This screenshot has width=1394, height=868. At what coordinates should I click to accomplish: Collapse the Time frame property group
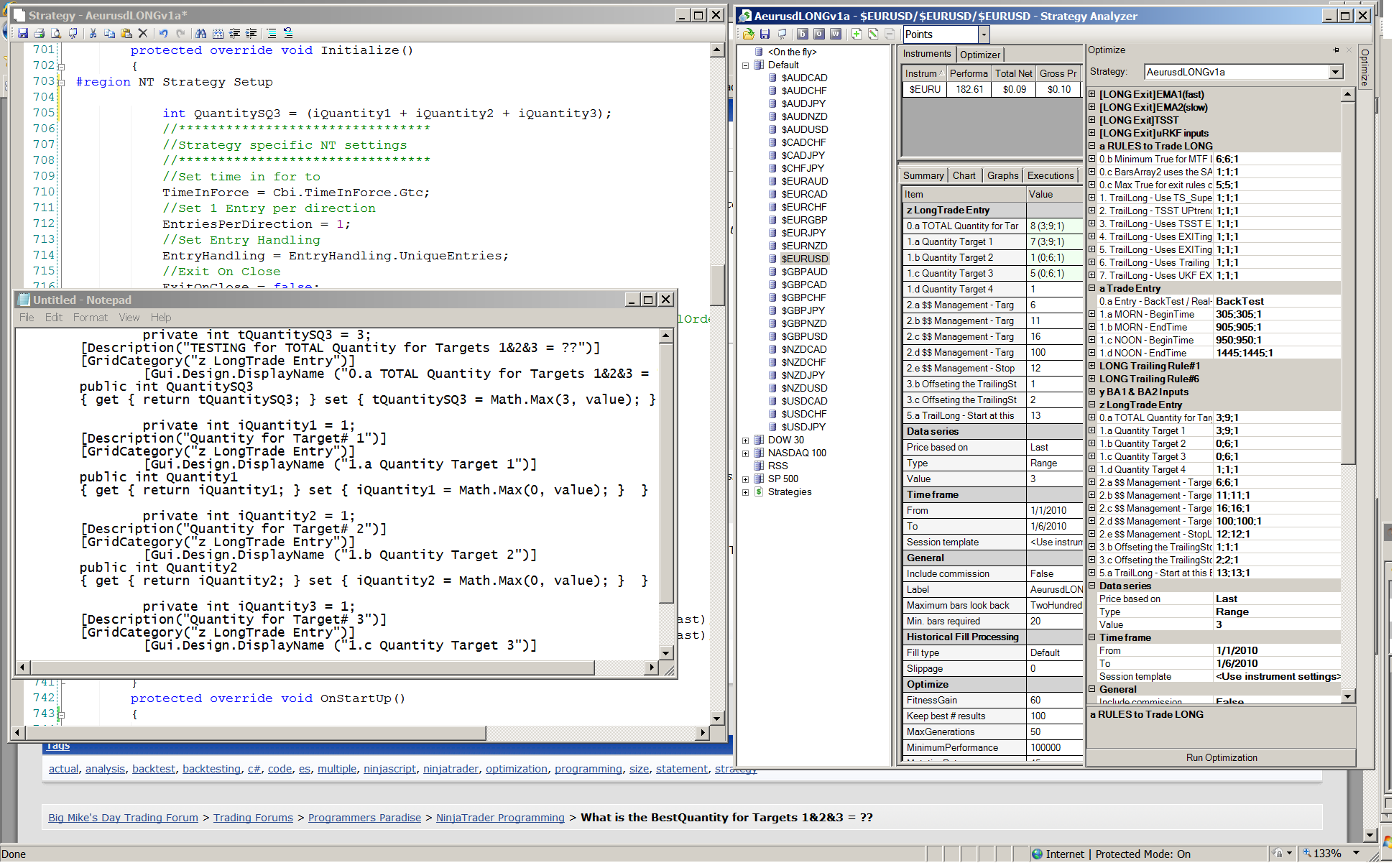[x=1092, y=637]
